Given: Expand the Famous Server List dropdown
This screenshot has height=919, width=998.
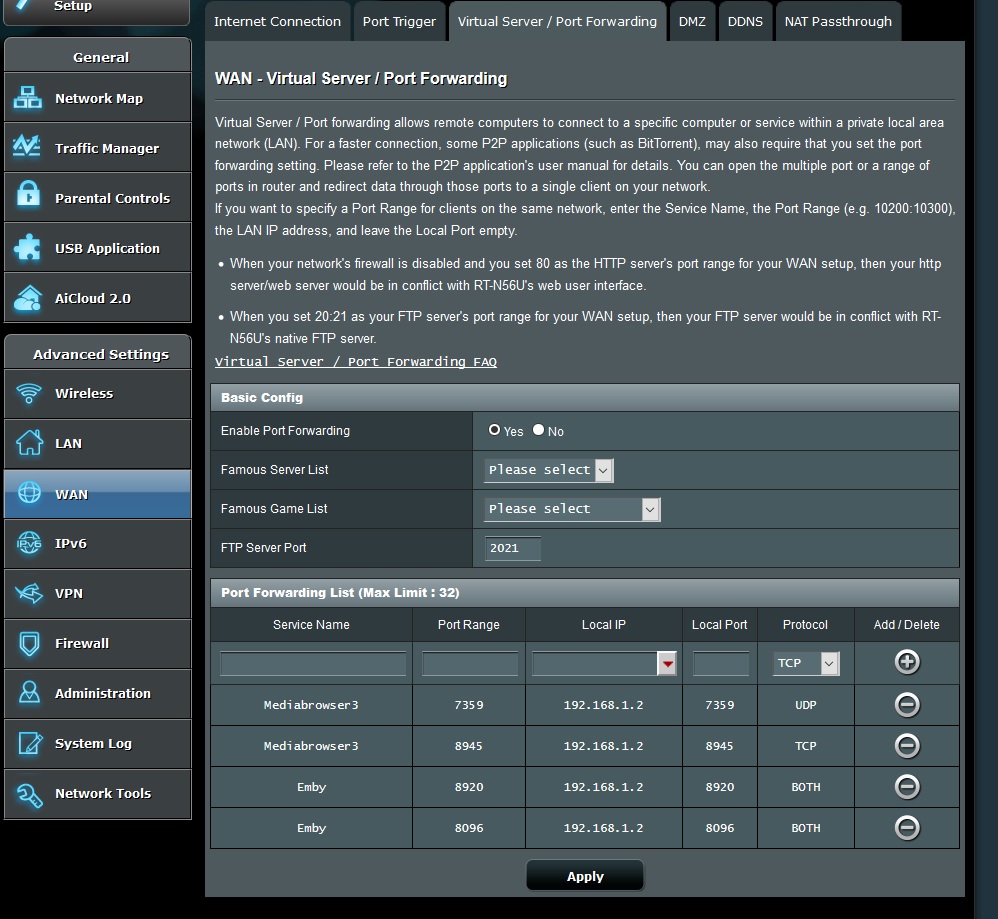Looking at the screenshot, I should (548, 470).
